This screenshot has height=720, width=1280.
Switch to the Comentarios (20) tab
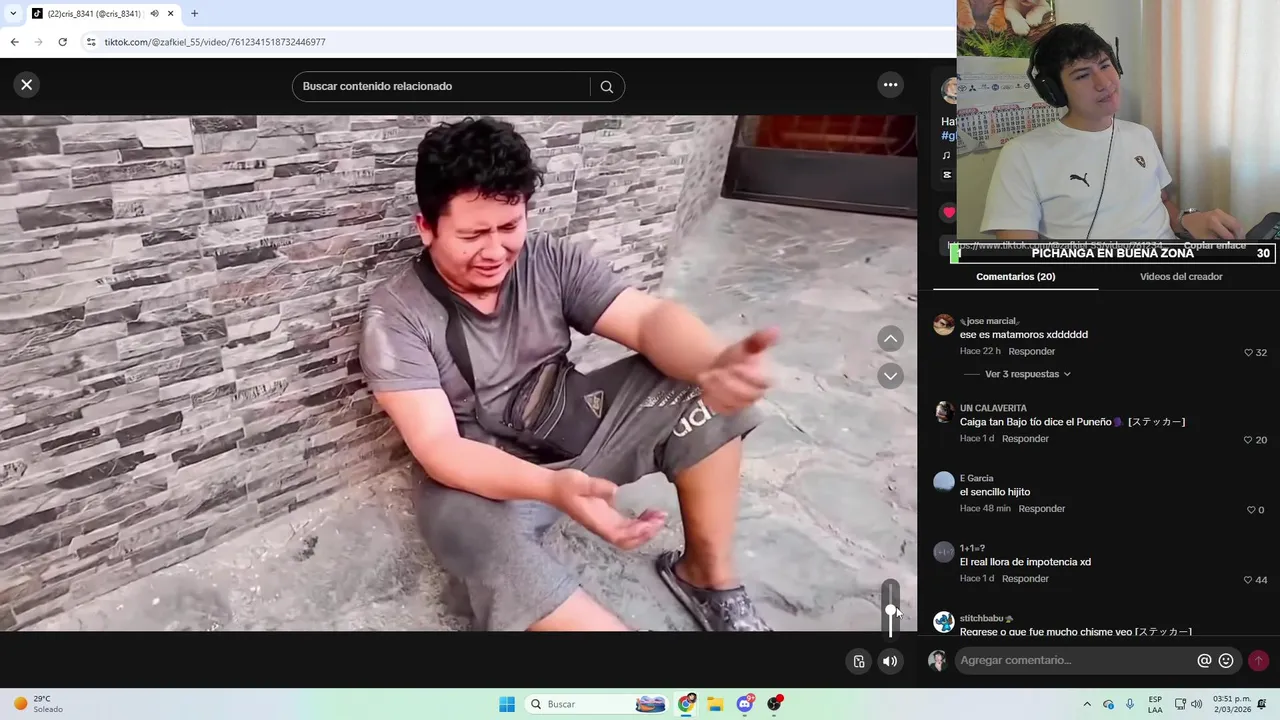(x=1015, y=277)
